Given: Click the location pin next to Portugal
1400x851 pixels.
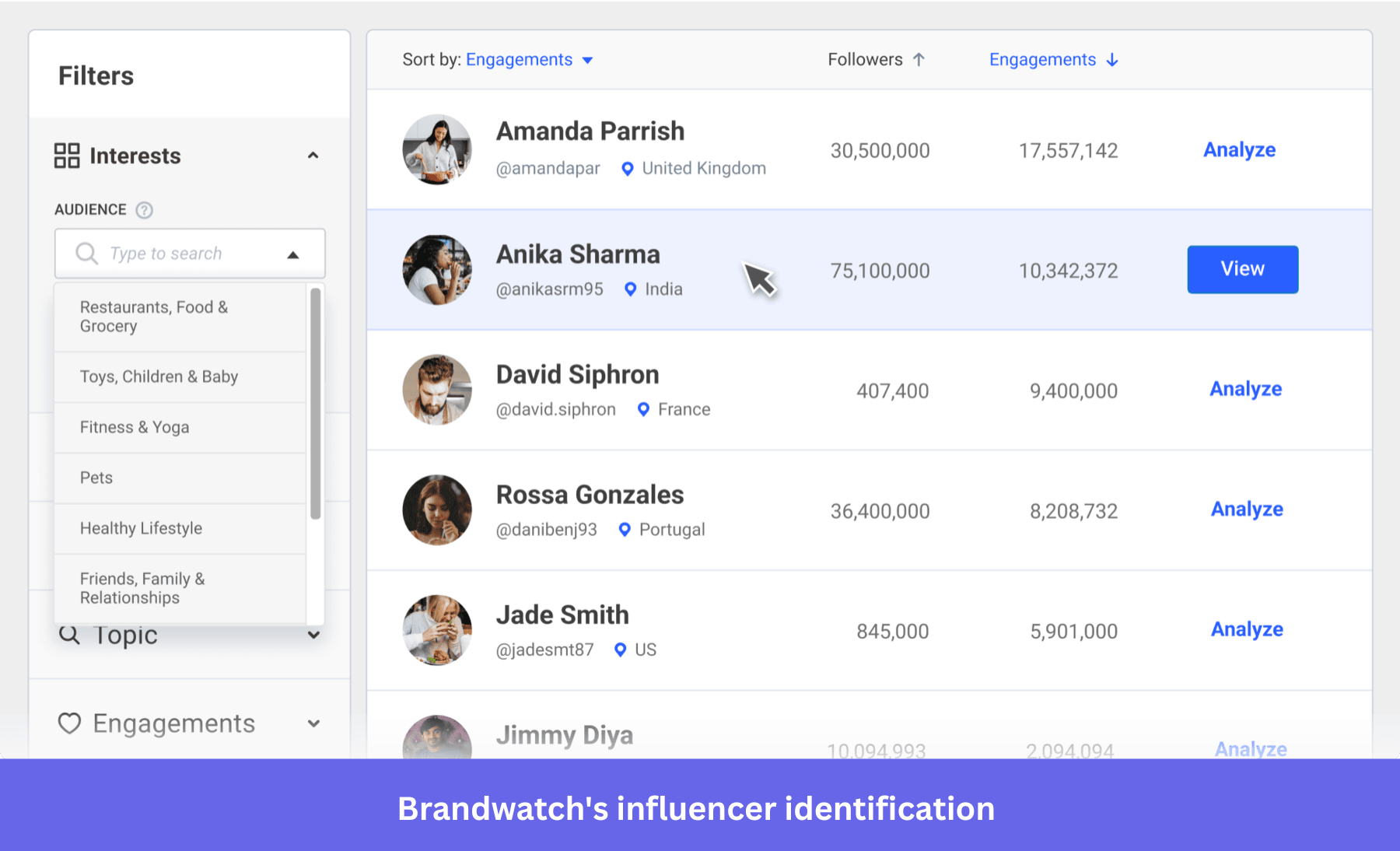Looking at the screenshot, I should point(625,529).
